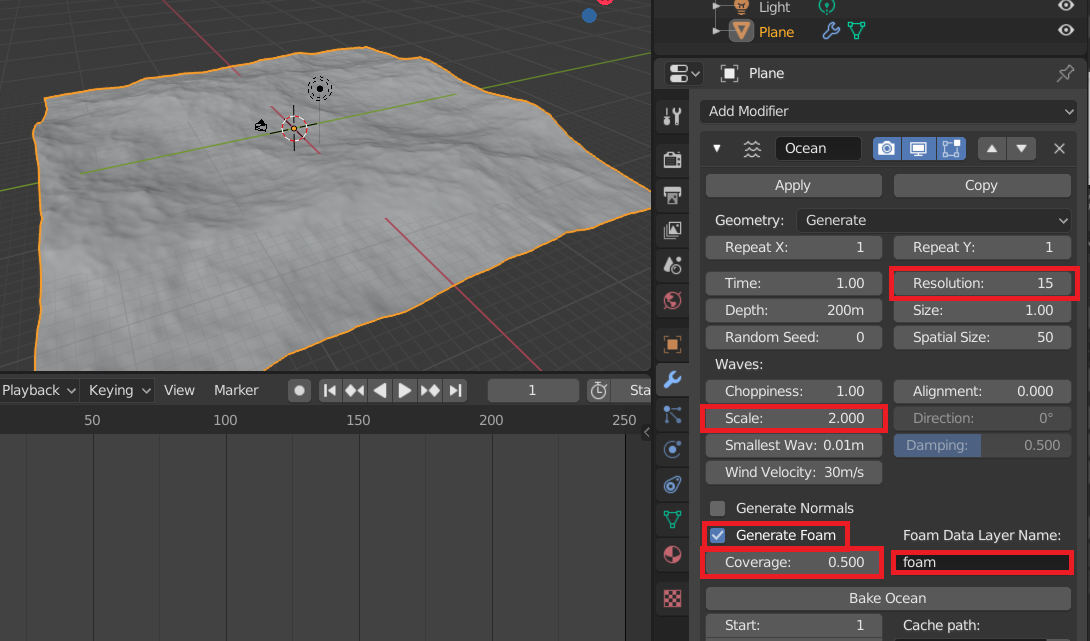
Task: Click the Bake Ocean button
Action: click(x=888, y=599)
